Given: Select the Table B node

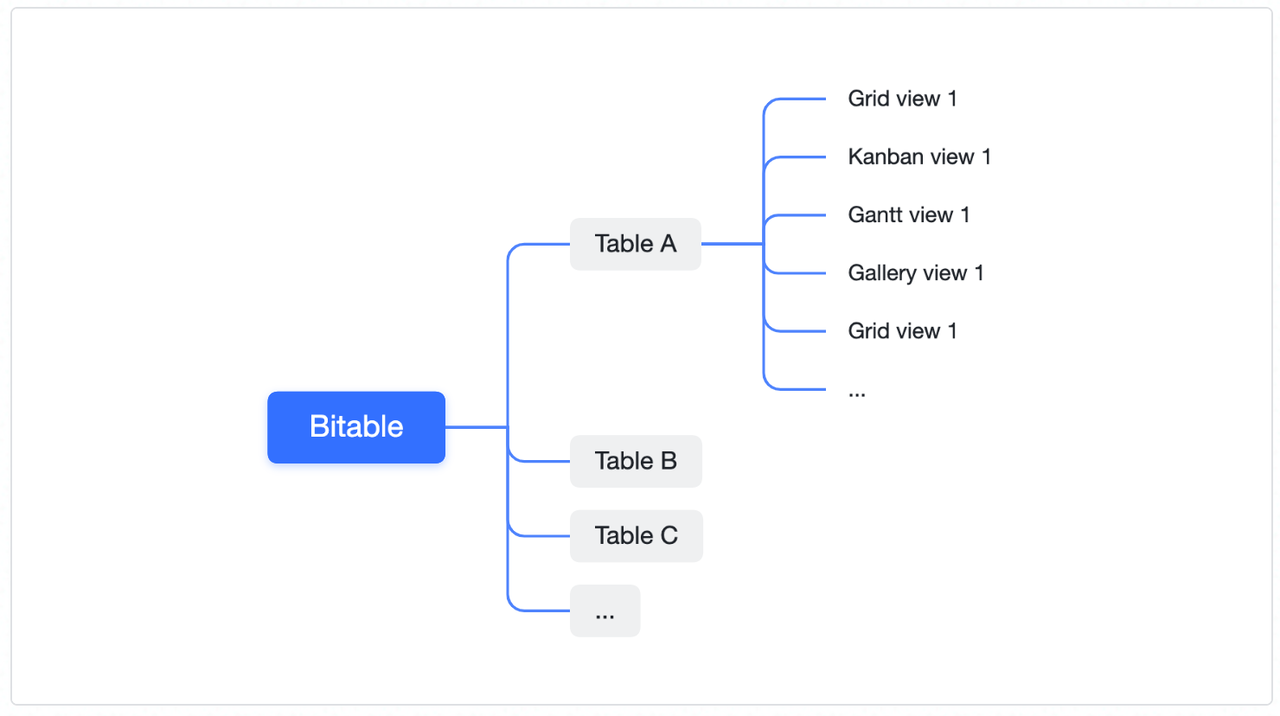Looking at the screenshot, I should pyautogui.click(x=635, y=461).
